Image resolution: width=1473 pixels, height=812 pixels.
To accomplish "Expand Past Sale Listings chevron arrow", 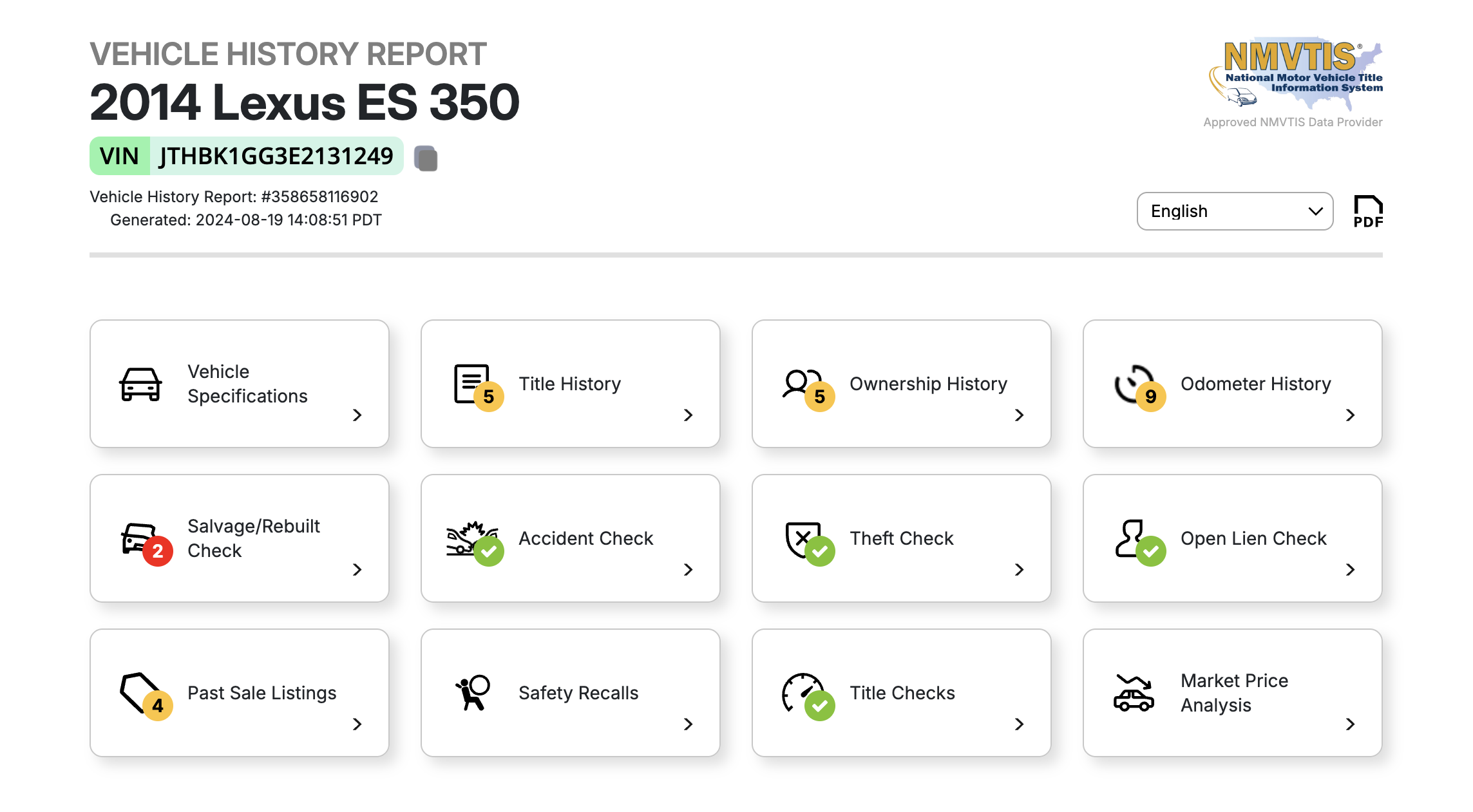I will (357, 724).
